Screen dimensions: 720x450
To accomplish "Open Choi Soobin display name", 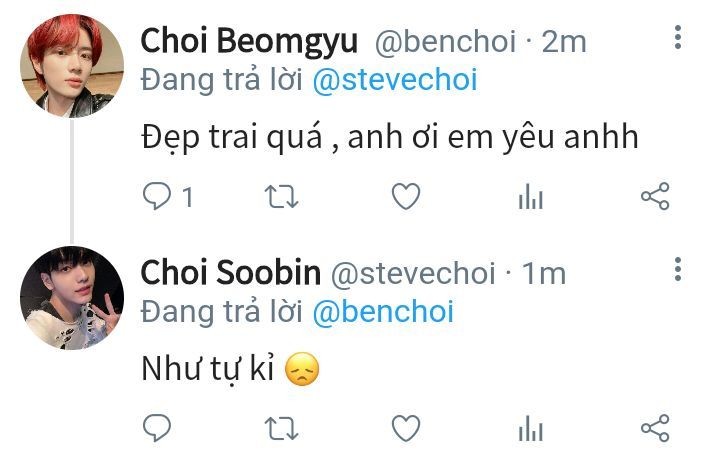I will [231, 272].
